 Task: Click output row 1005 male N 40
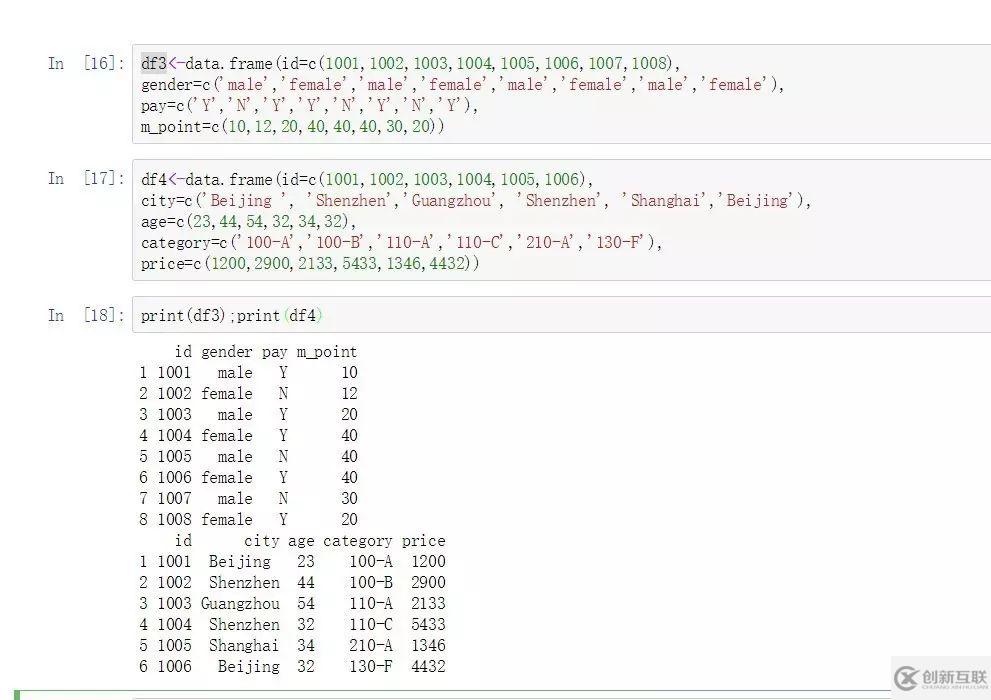tap(248, 456)
